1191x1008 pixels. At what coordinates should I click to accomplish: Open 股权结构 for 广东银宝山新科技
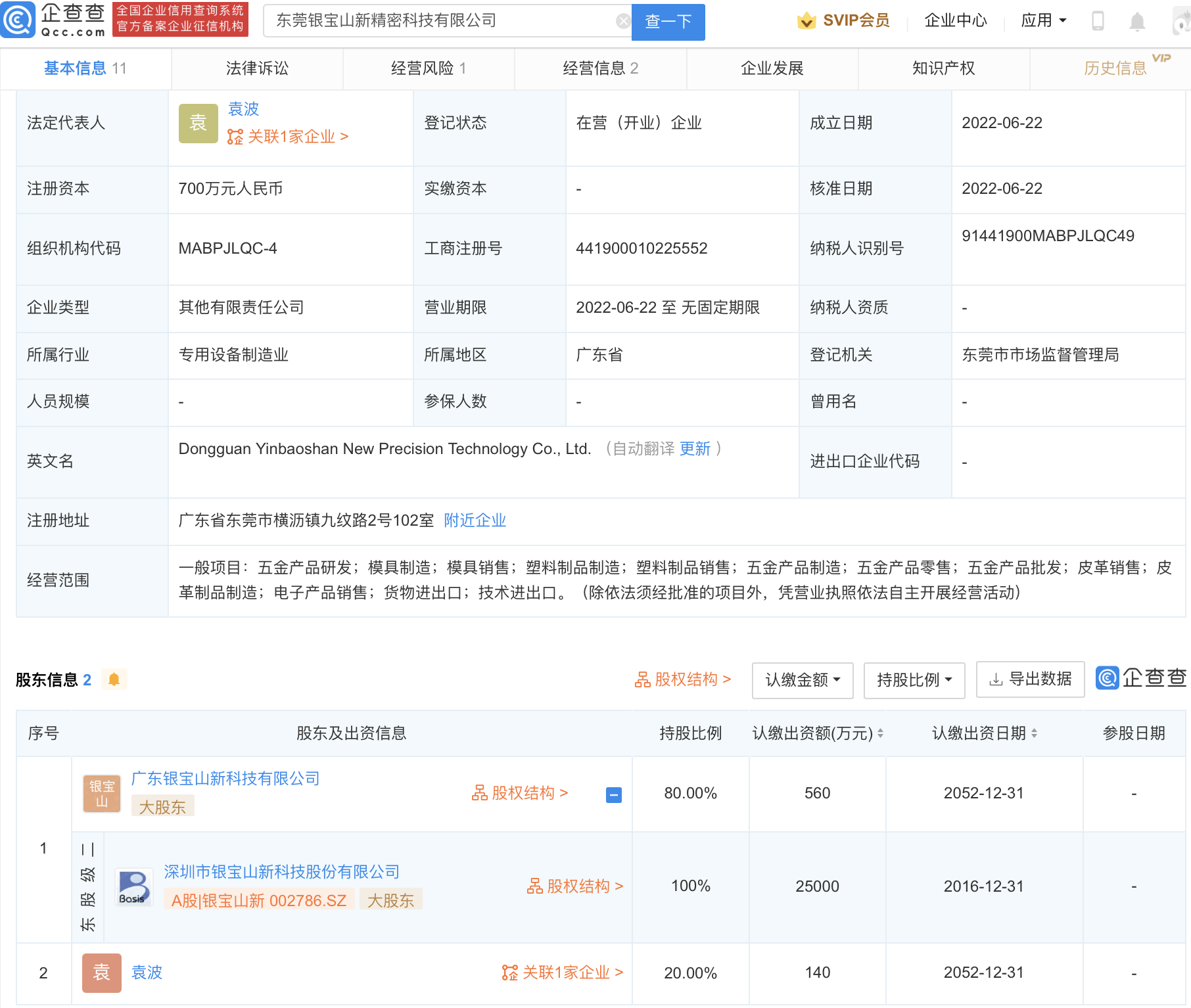(x=519, y=793)
